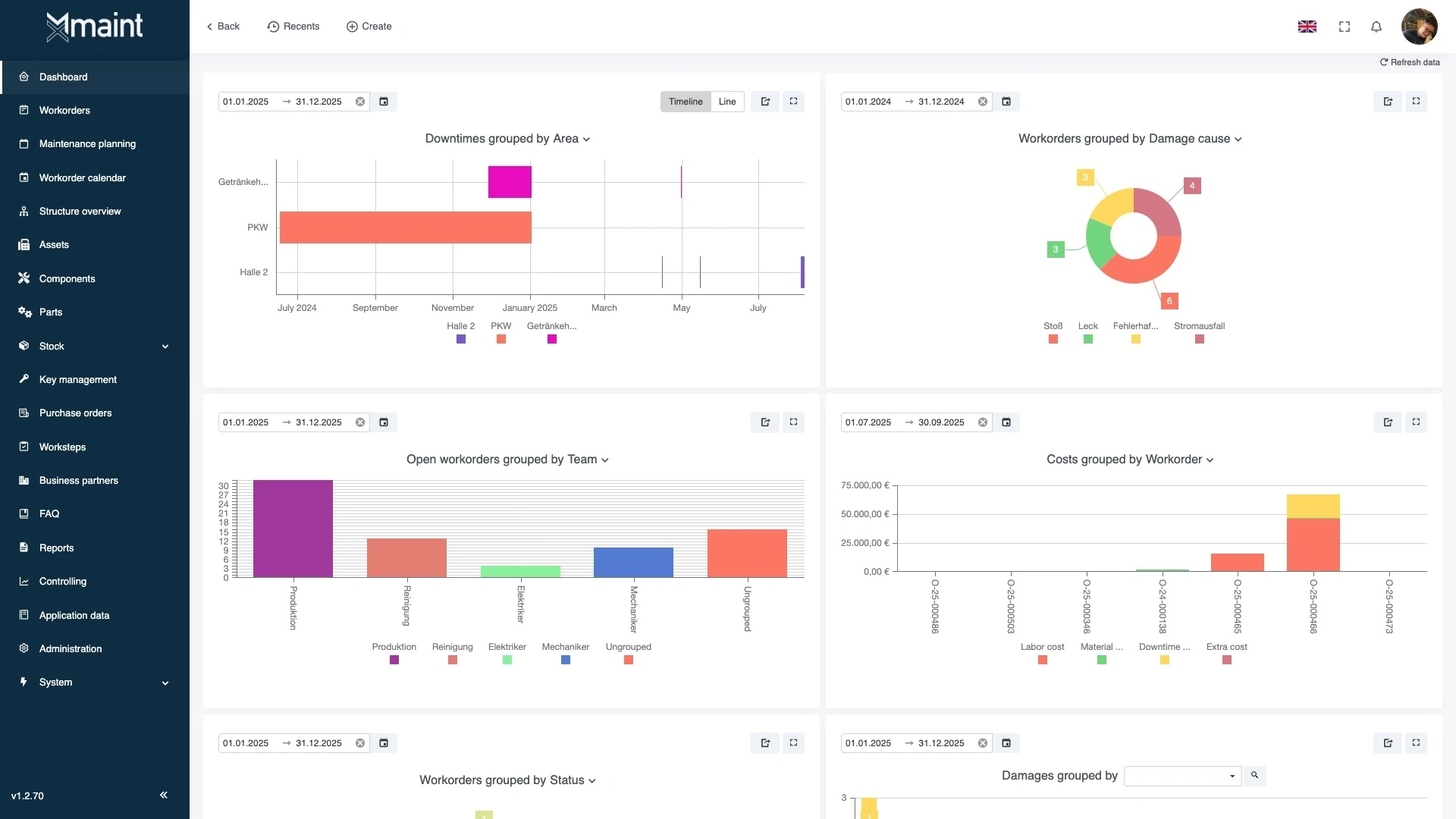The height and width of the screenshot is (819, 1456).
Task: Select the Timeline view toggle
Action: click(686, 102)
